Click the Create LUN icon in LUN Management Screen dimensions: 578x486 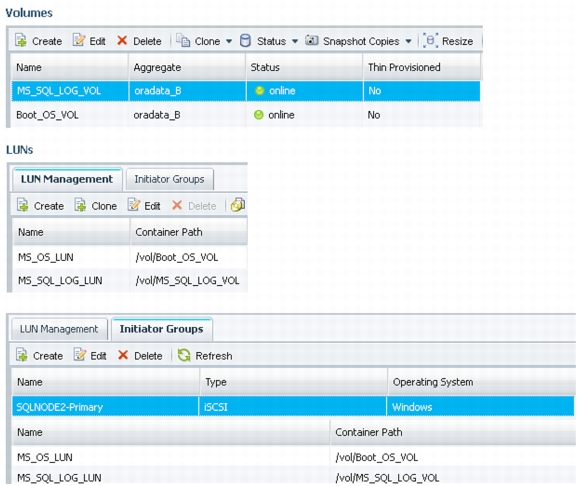tap(23, 205)
